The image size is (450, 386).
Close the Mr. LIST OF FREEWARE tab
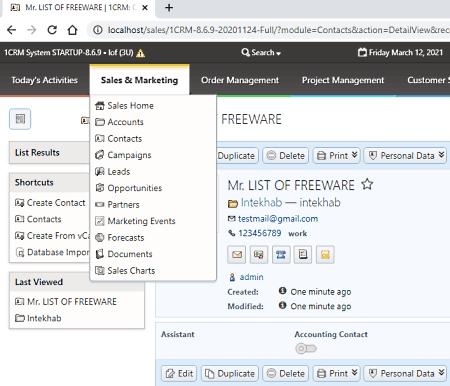coord(145,8)
